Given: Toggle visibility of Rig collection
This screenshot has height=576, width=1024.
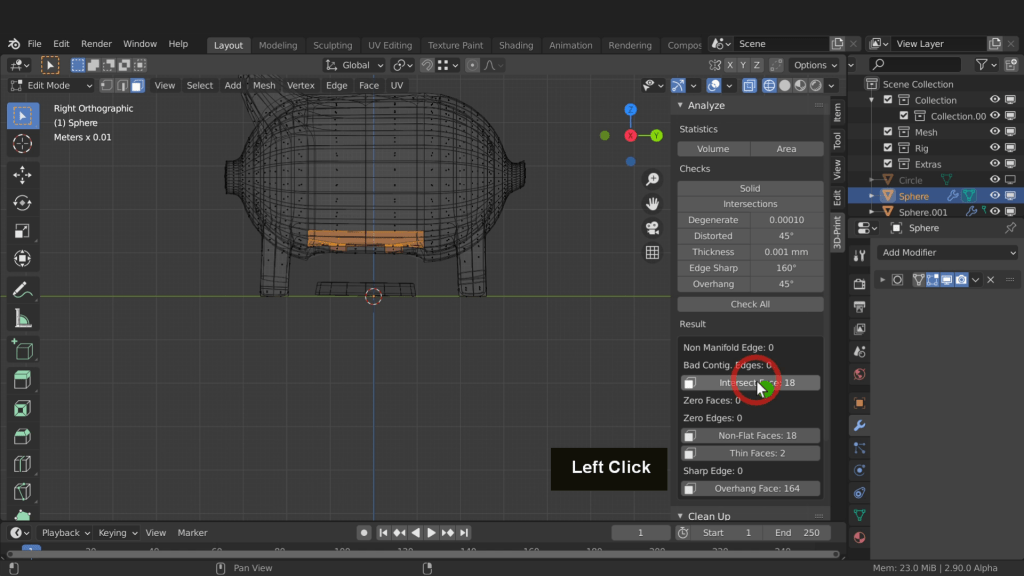Looking at the screenshot, I should point(995,148).
